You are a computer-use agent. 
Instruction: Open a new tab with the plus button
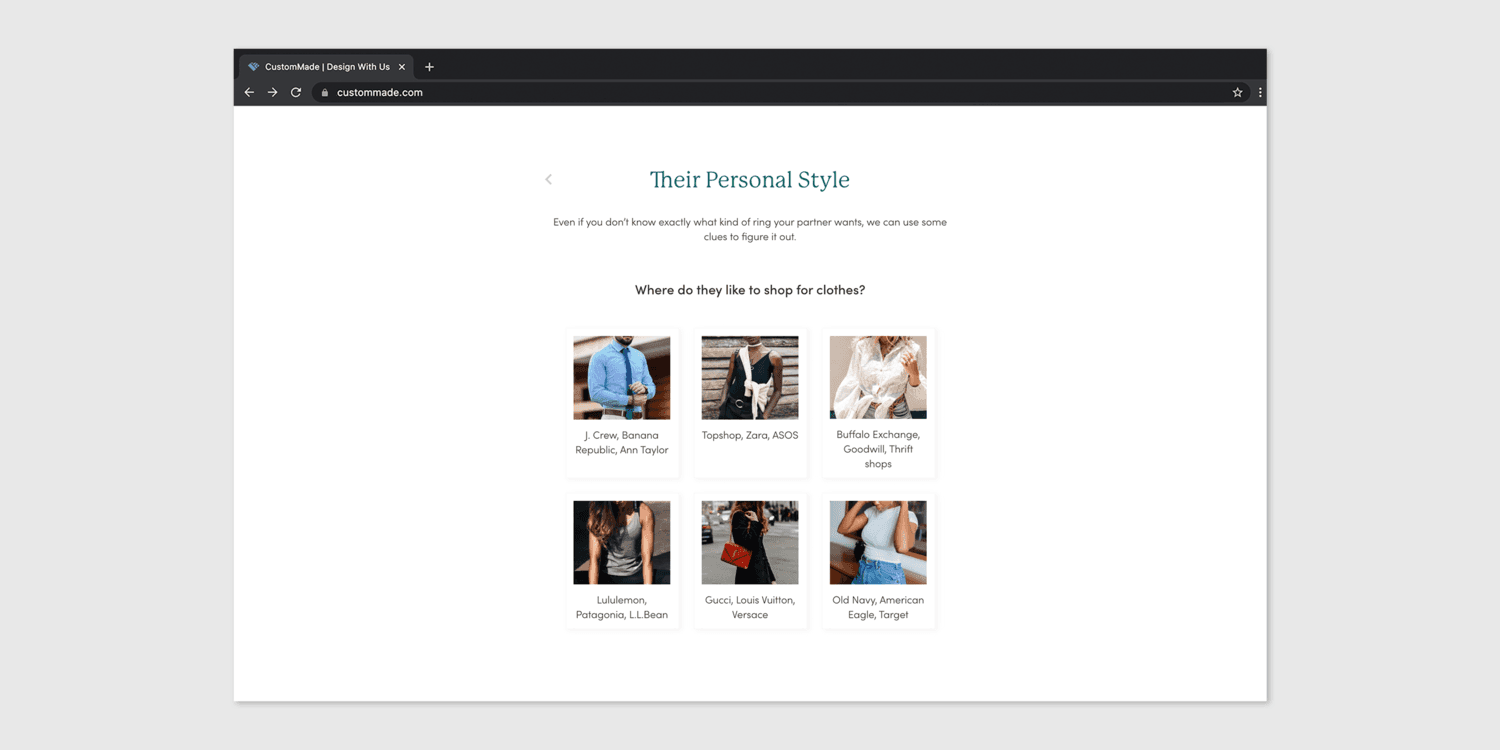430,67
